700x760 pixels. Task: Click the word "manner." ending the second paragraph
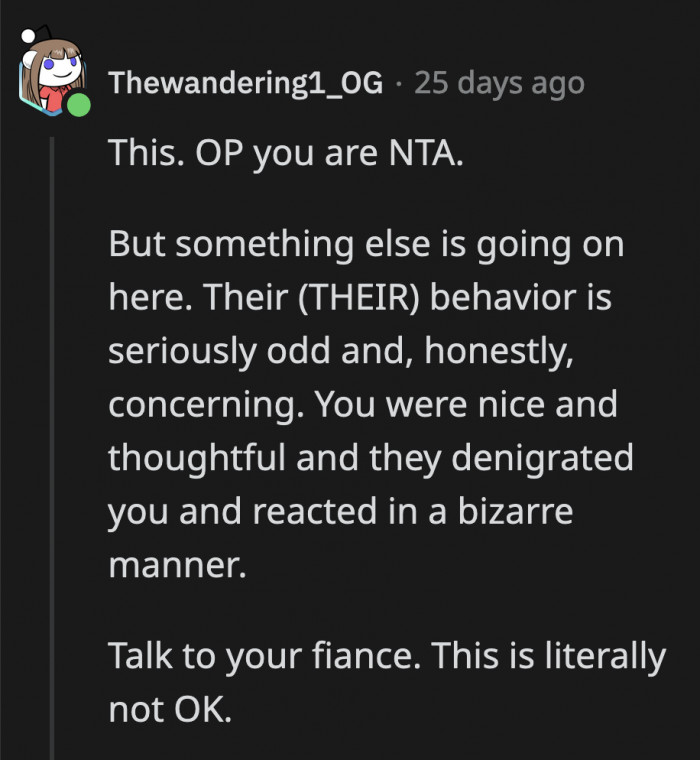tap(175, 566)
